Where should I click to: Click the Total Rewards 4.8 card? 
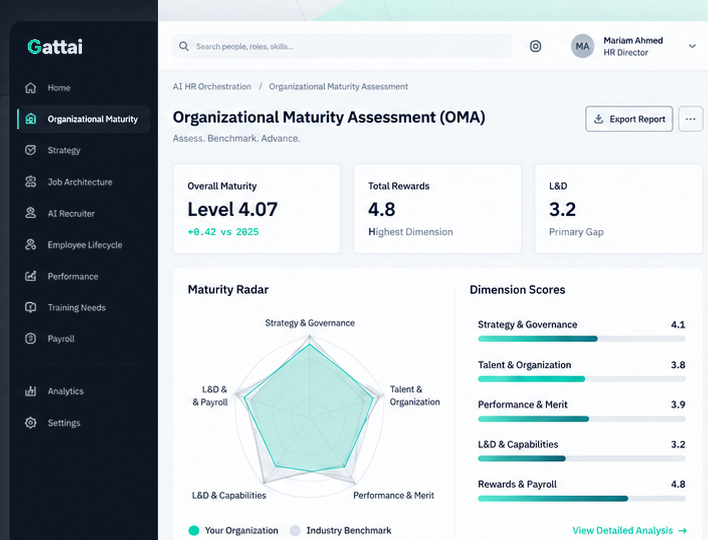click(438, 209)
